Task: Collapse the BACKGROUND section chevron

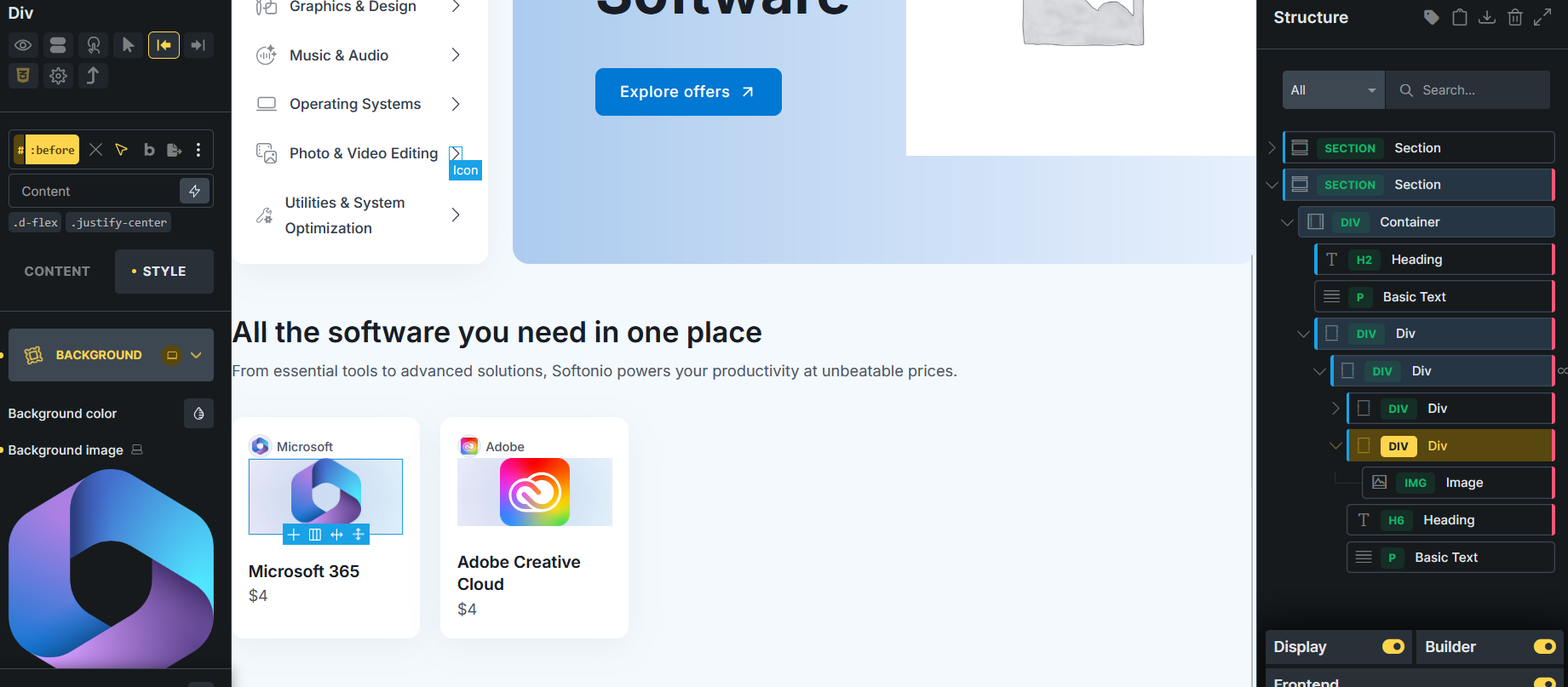Action: tap(196, 355)
